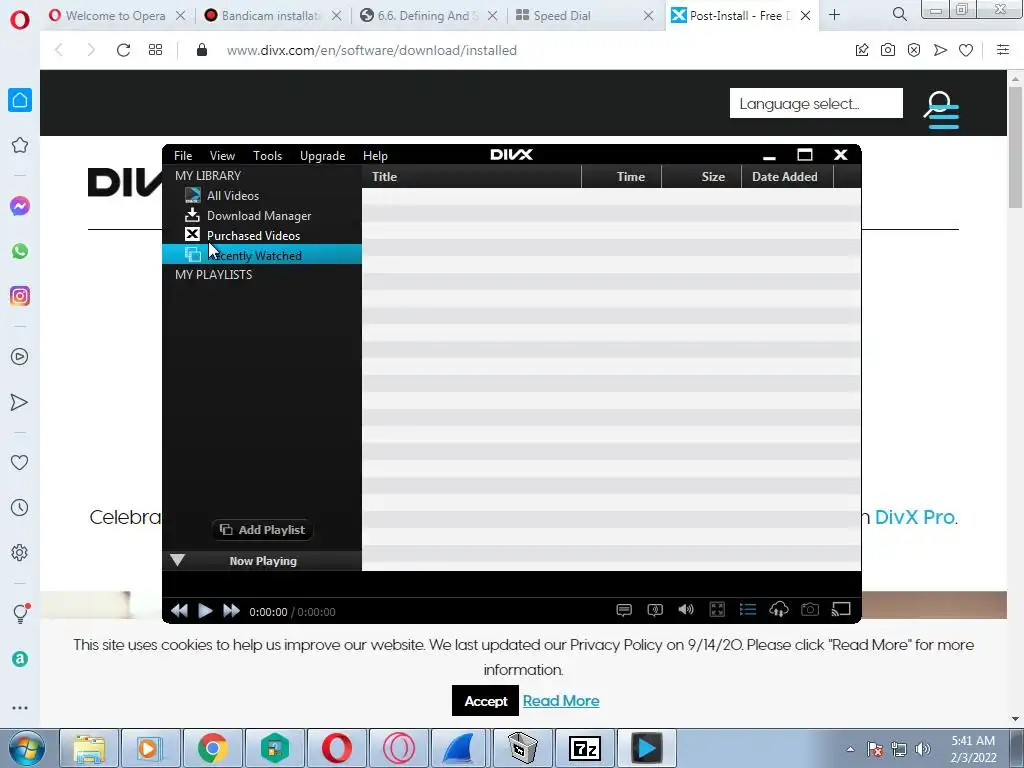Open Messenger in Opera sidebar
Screen dimensions: 1024x768
pyautogui.click(x=20, y=206)
